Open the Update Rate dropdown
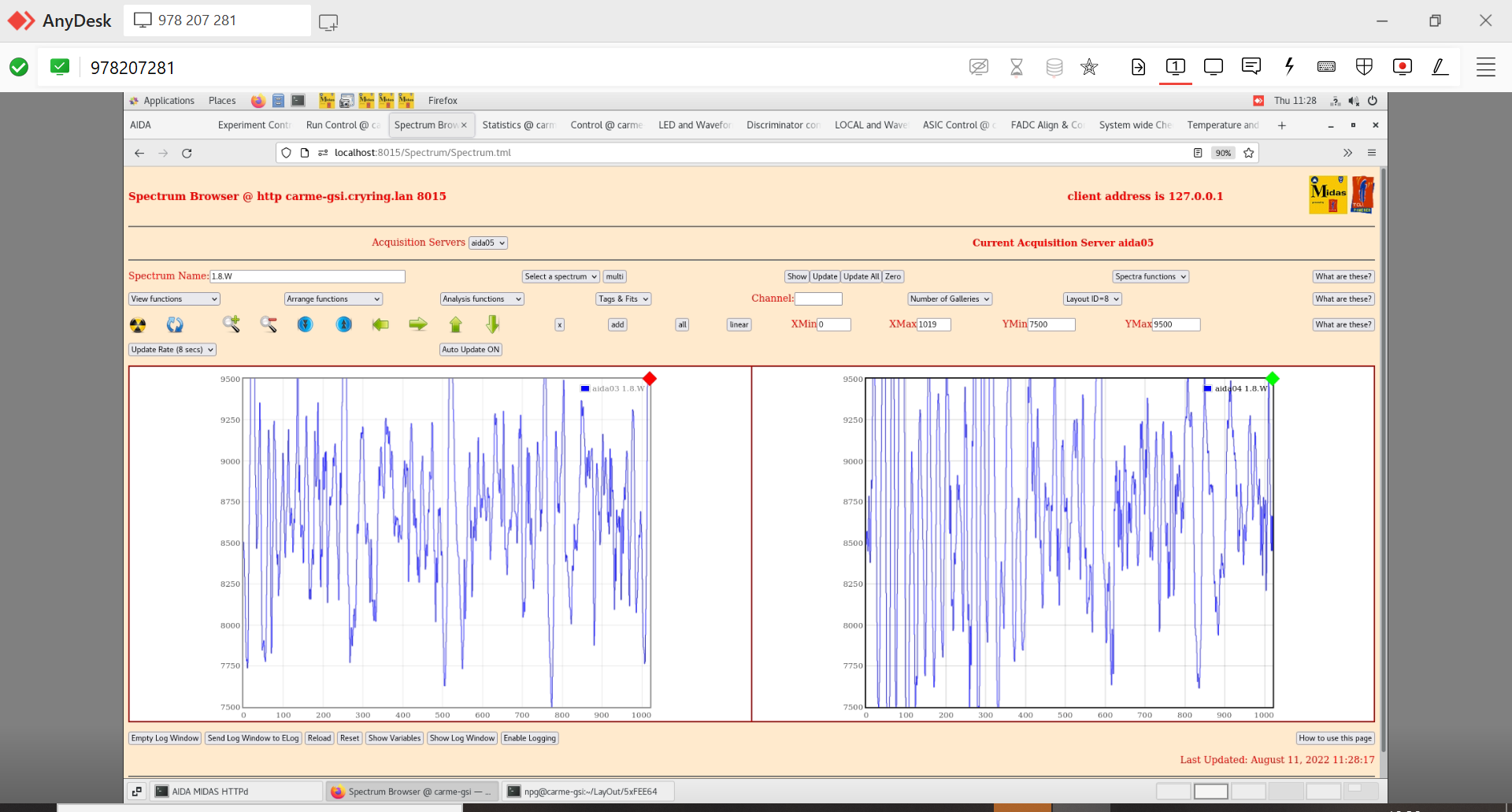 click(172, 350)
